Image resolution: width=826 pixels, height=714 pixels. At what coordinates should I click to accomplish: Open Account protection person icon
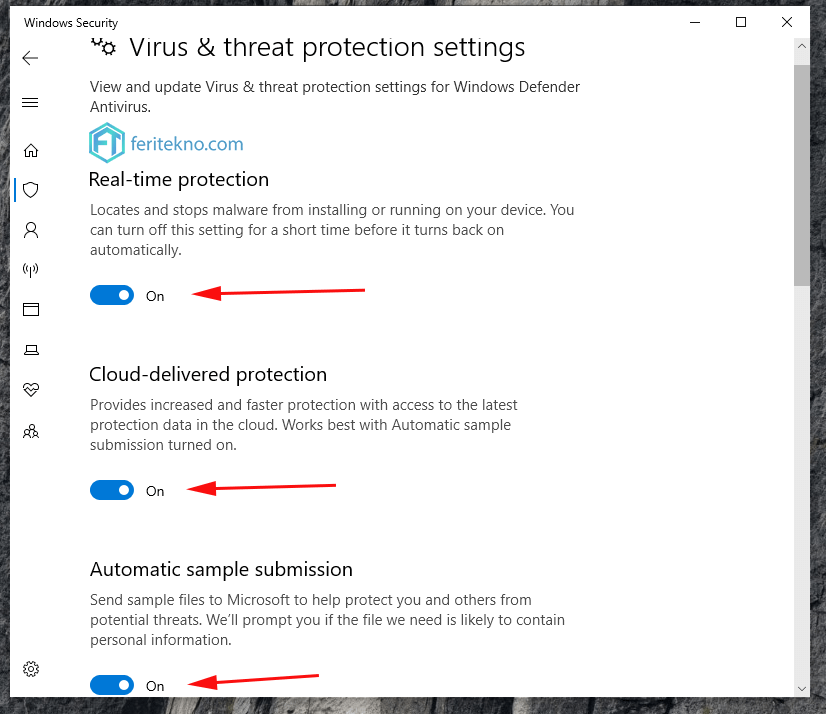pyautogui.click(x=31, y=230)
